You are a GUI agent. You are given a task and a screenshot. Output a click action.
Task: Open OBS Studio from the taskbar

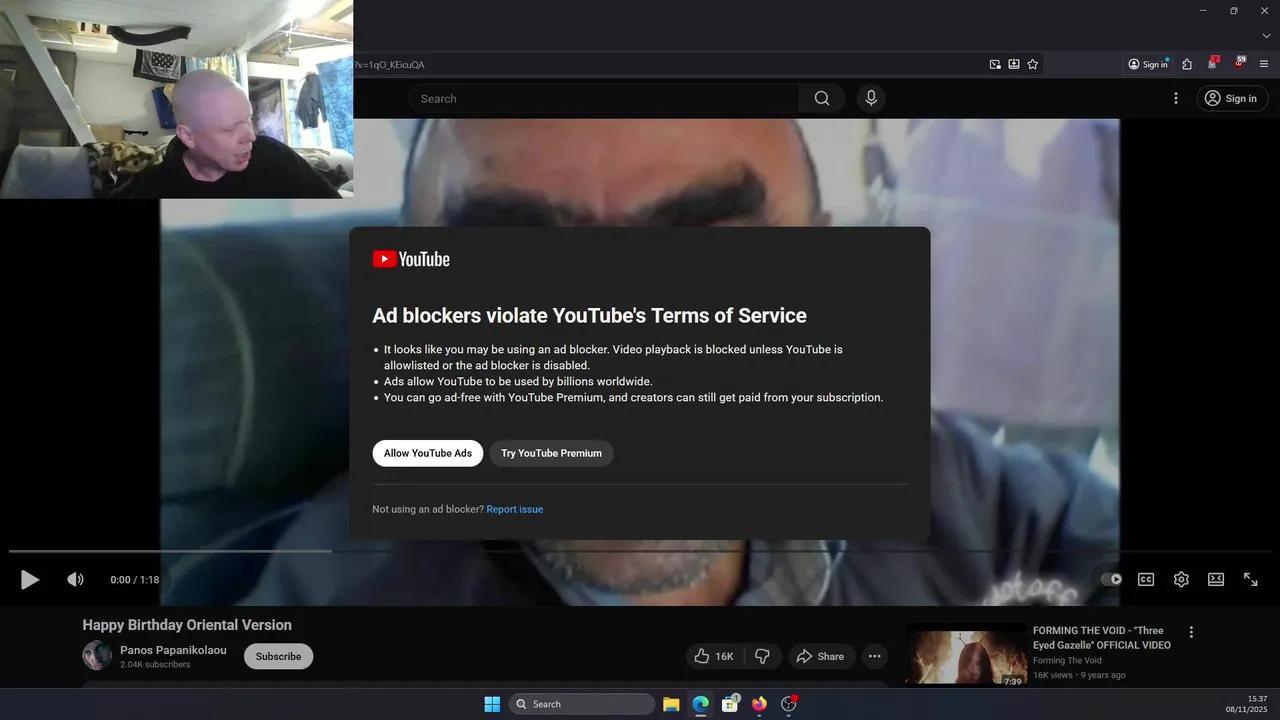[788, 704]
